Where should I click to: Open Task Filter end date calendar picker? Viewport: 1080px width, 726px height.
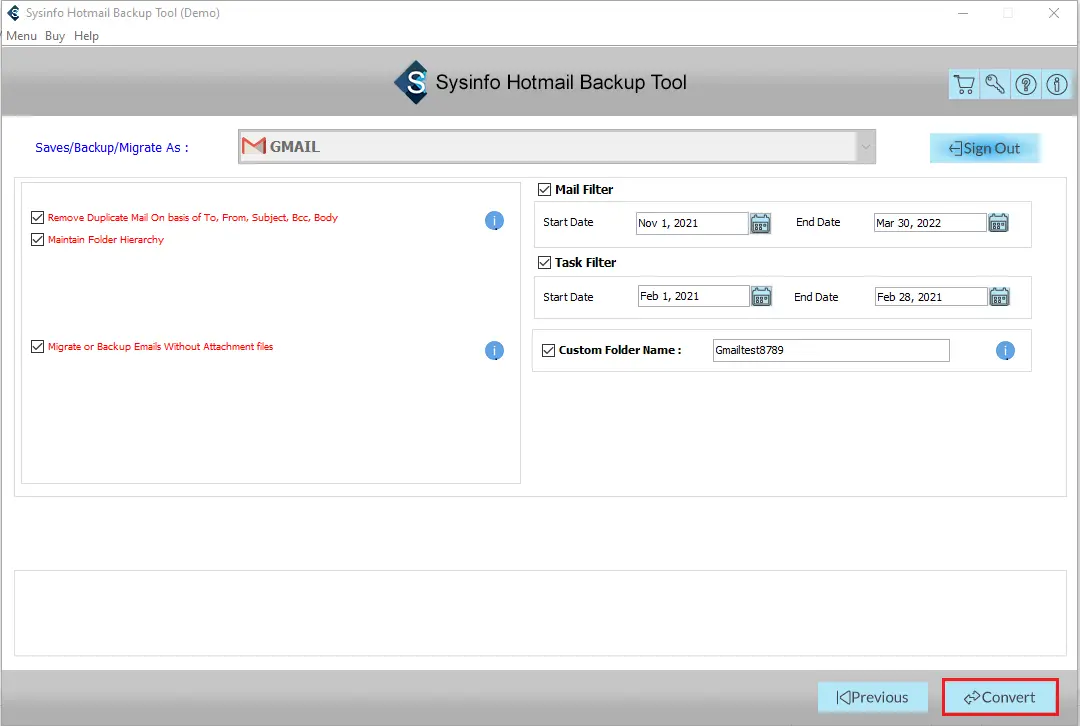tap(998, 296)
